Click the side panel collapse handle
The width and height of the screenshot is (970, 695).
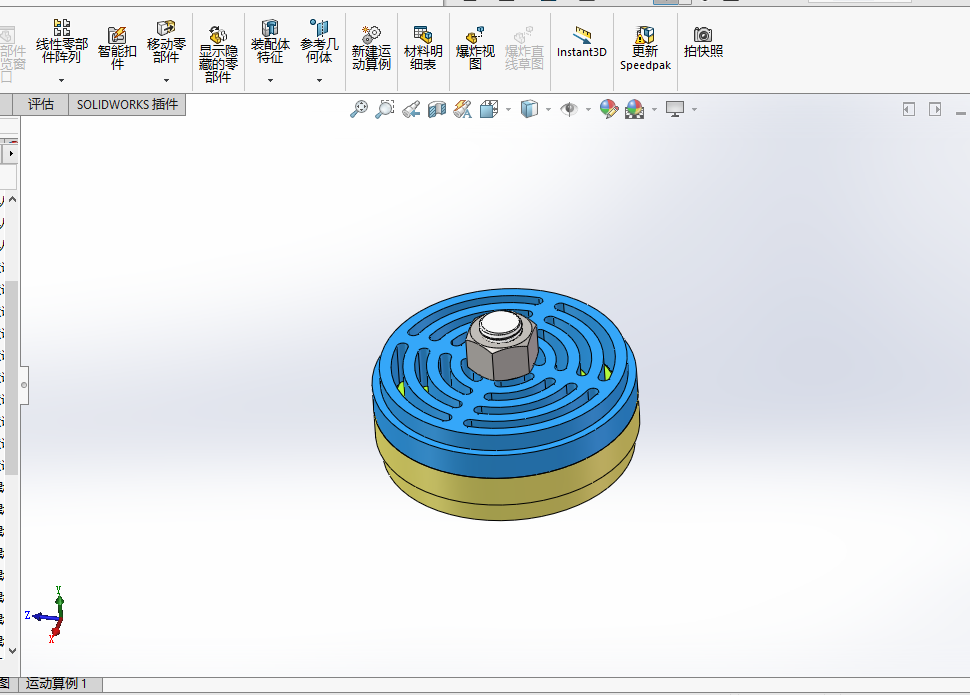[24, 385]
